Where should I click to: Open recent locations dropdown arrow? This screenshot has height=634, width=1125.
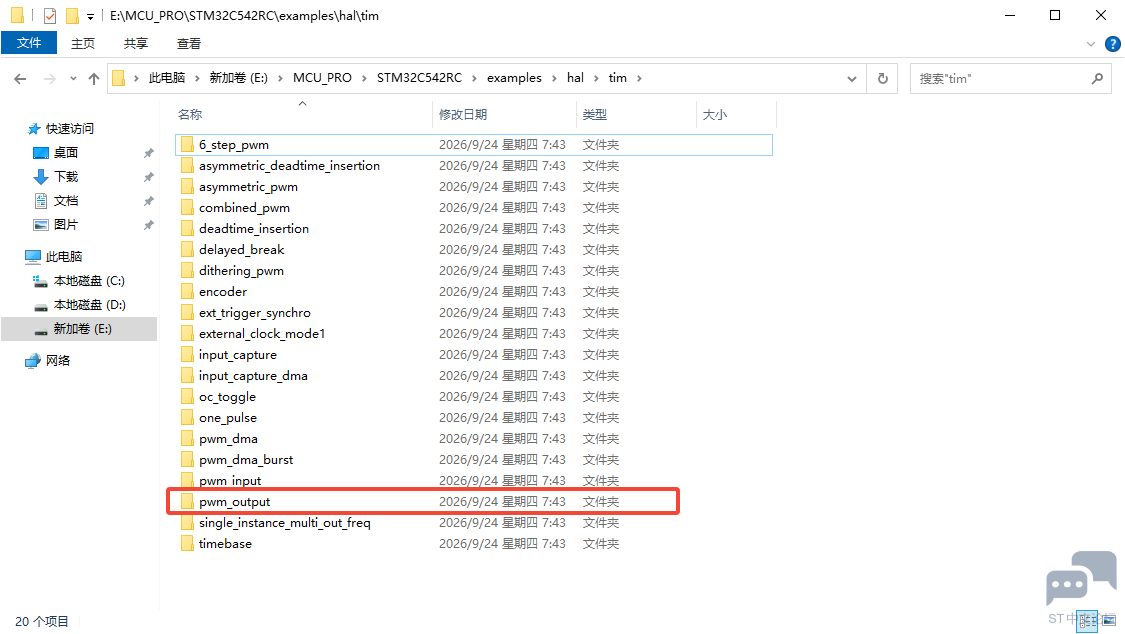[73, 79]
